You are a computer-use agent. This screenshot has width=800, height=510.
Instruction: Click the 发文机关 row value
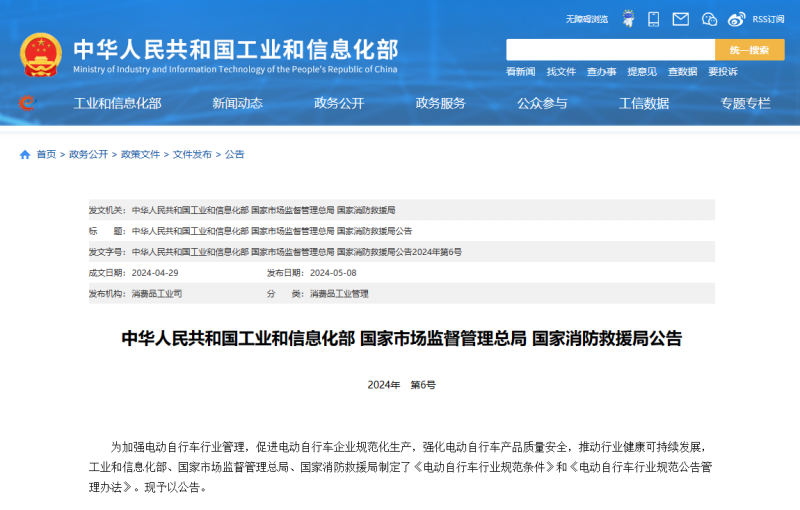[263, 210]
